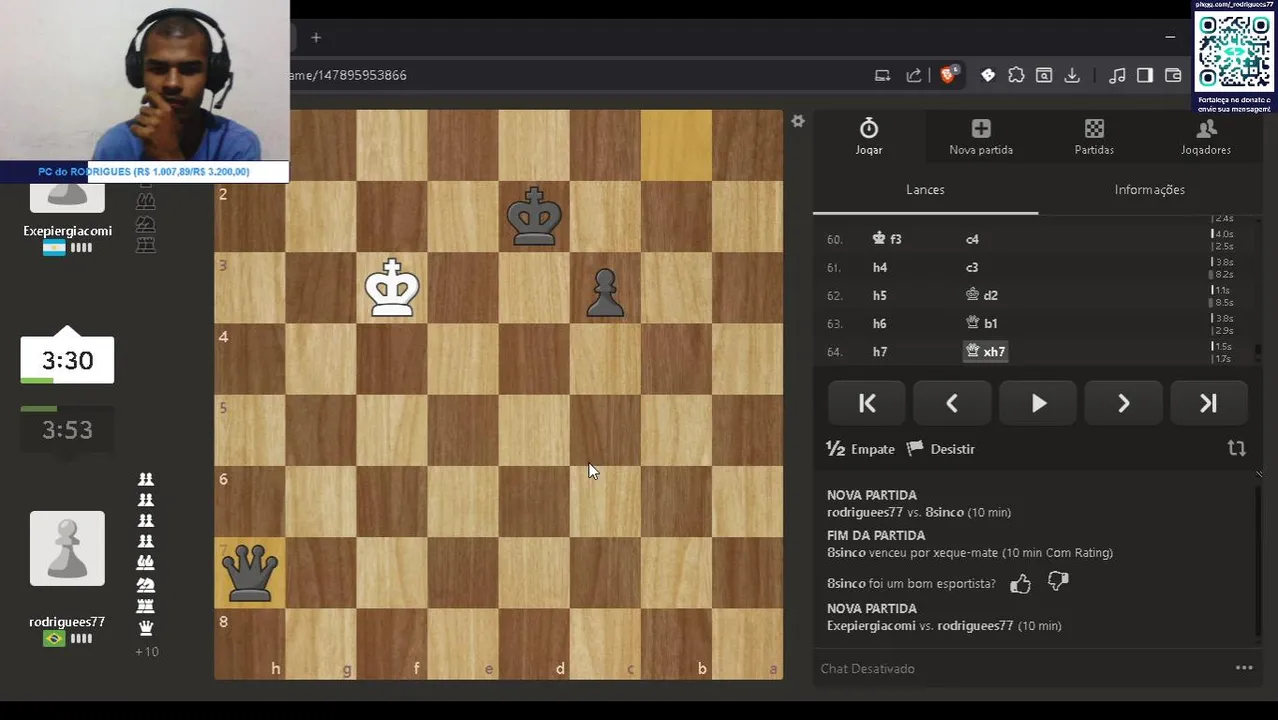Open the Jogadores tab
The width and height of the screenshot is (1278, 720).
[x=1206, y=137]
